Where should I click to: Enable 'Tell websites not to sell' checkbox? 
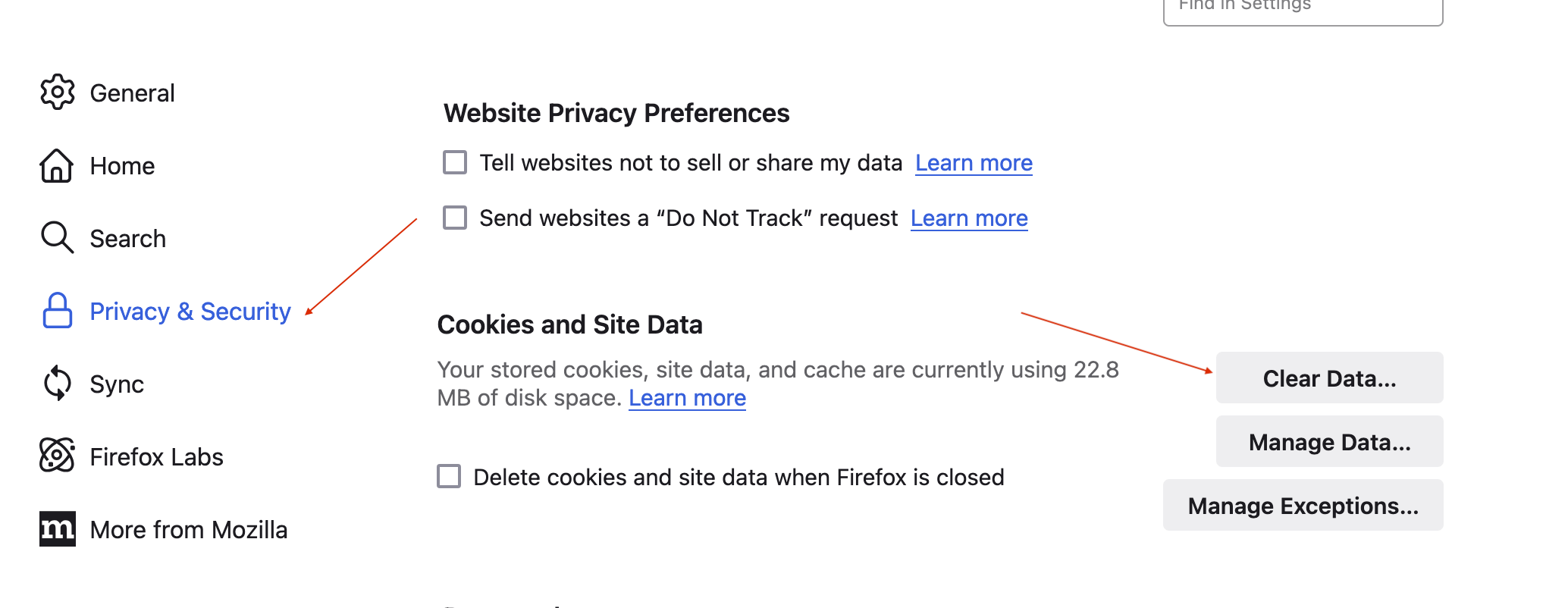click(x=455, y=162)
